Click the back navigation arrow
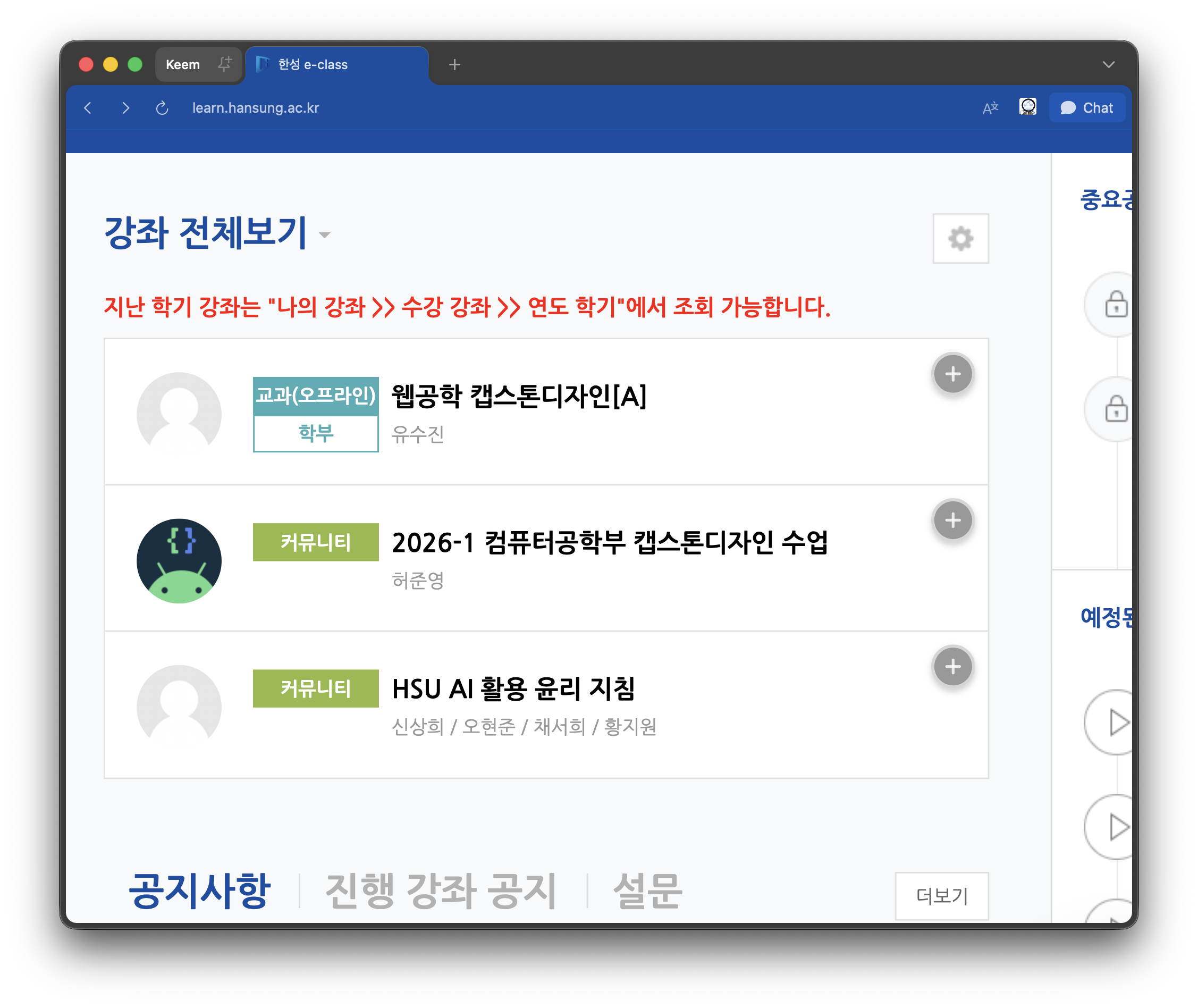The image size is (1198, 1008). (x=87, y=107)
